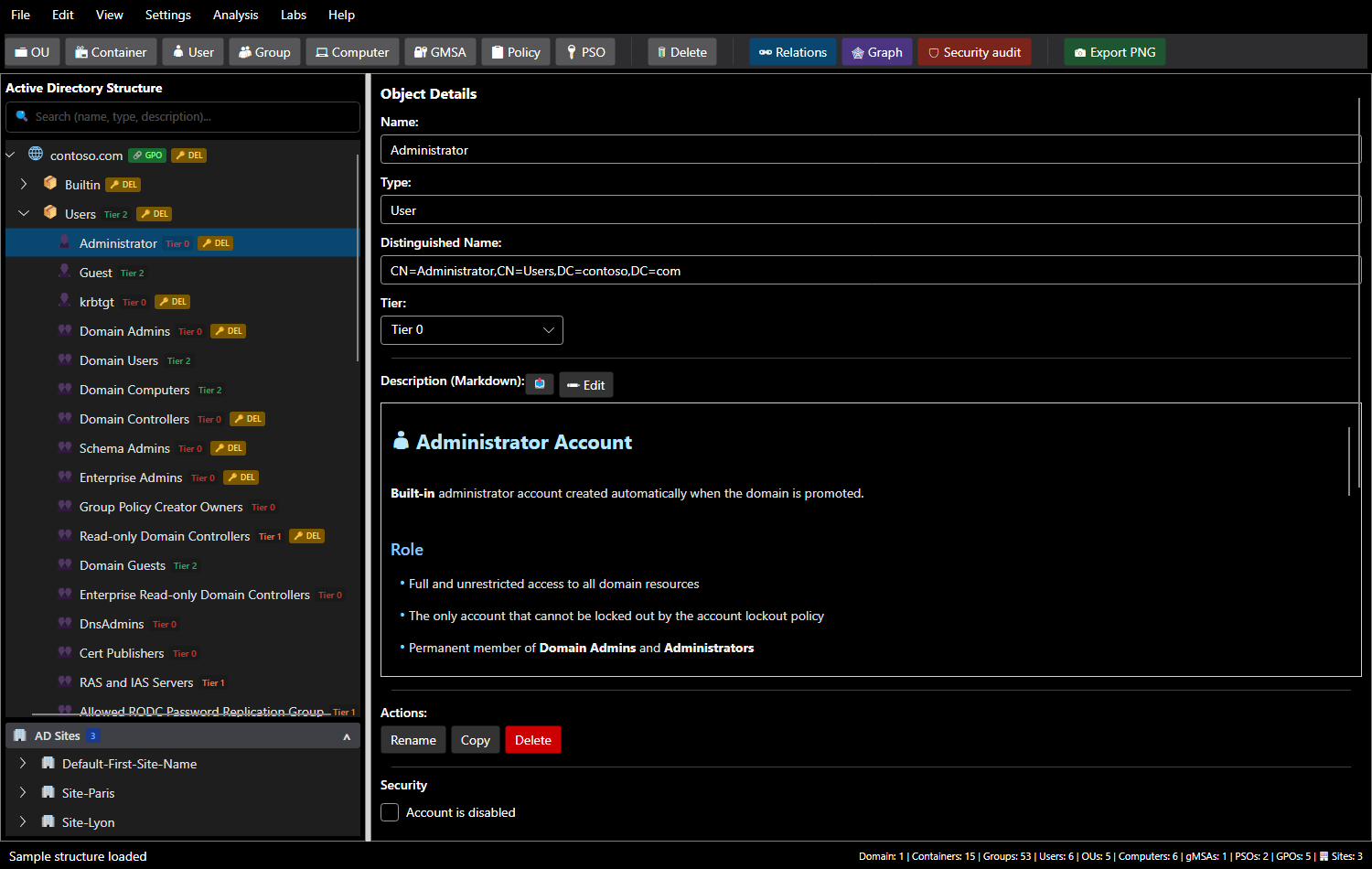Collapse the contoso.com domain node
Viewport: 1372px width, 869px height.
[x=10, y=155]
